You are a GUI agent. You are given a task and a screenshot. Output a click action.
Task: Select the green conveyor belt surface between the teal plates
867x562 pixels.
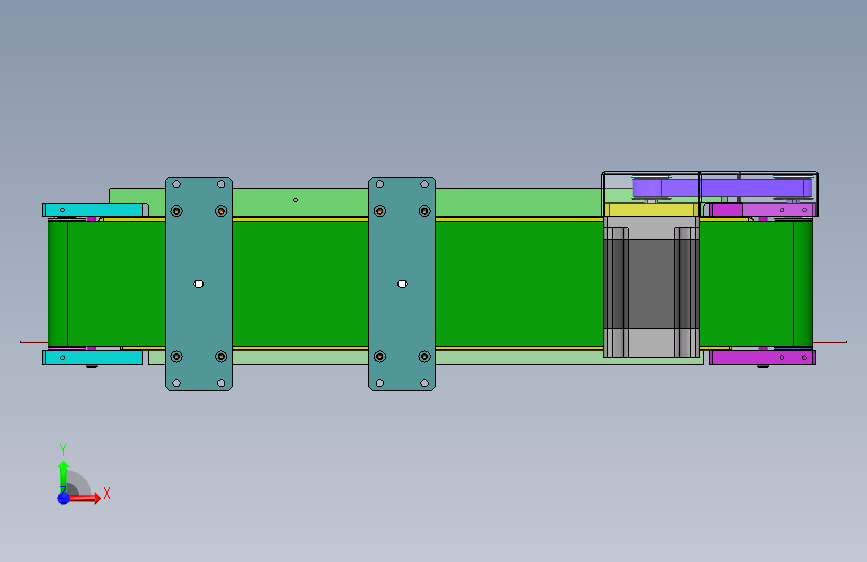[300, 284]
